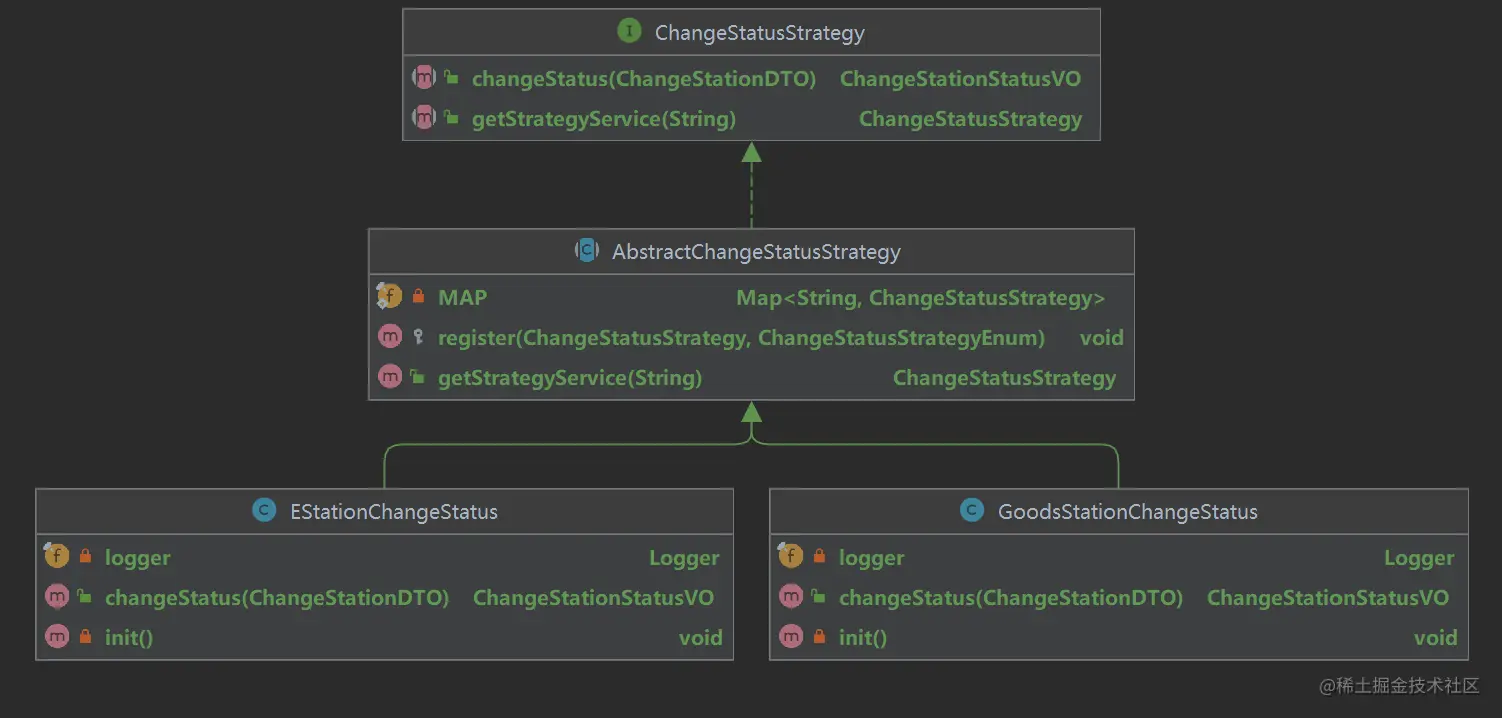Click the method icon of changeStatus in EStationChangeStatus
The height and width of the screenshot is (718, 1502).
(57, 597)
